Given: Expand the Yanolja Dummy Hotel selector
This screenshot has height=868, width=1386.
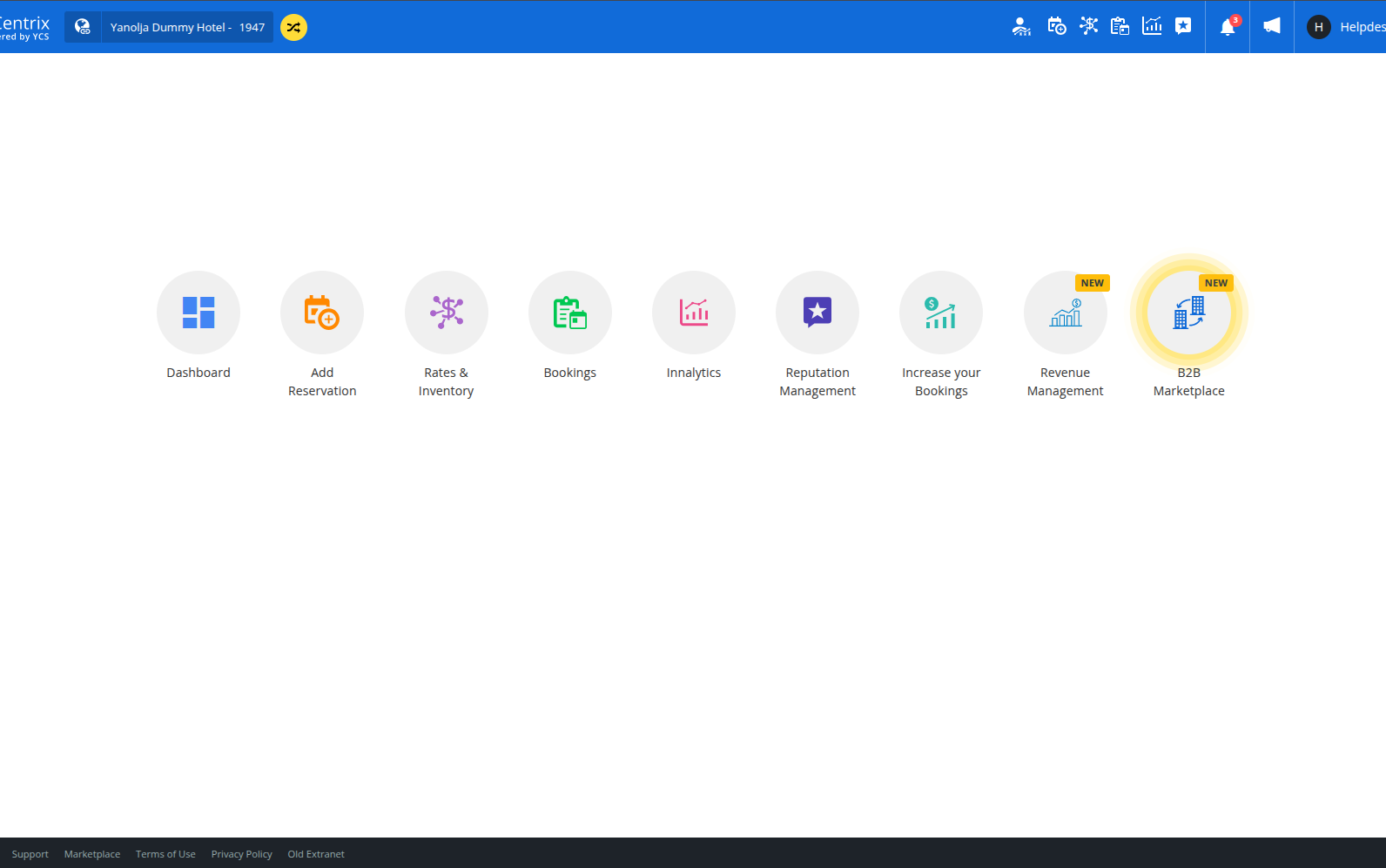Looking at the screenshot, I should [x=187, y=27].
